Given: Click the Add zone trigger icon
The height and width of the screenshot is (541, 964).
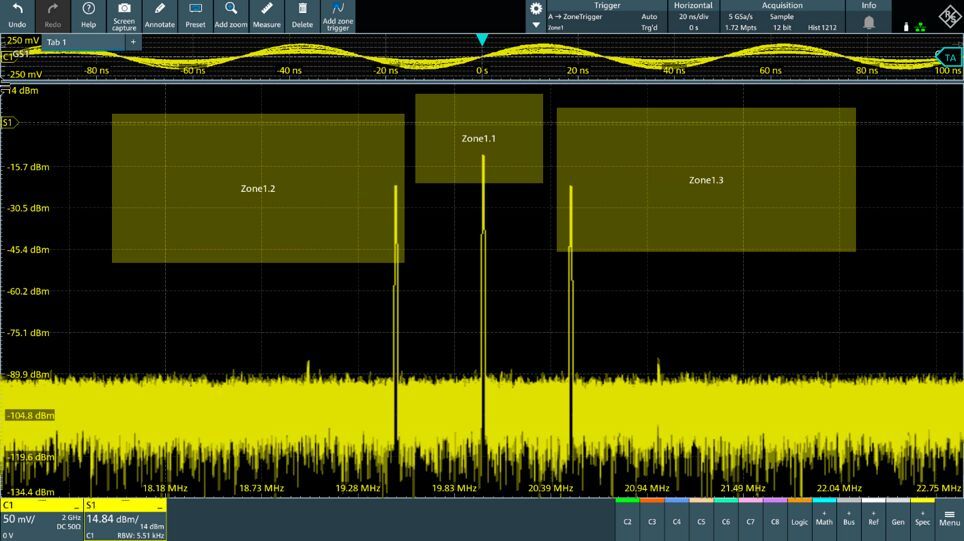Looking at the screenshot, I should click(x=338, y=15).
